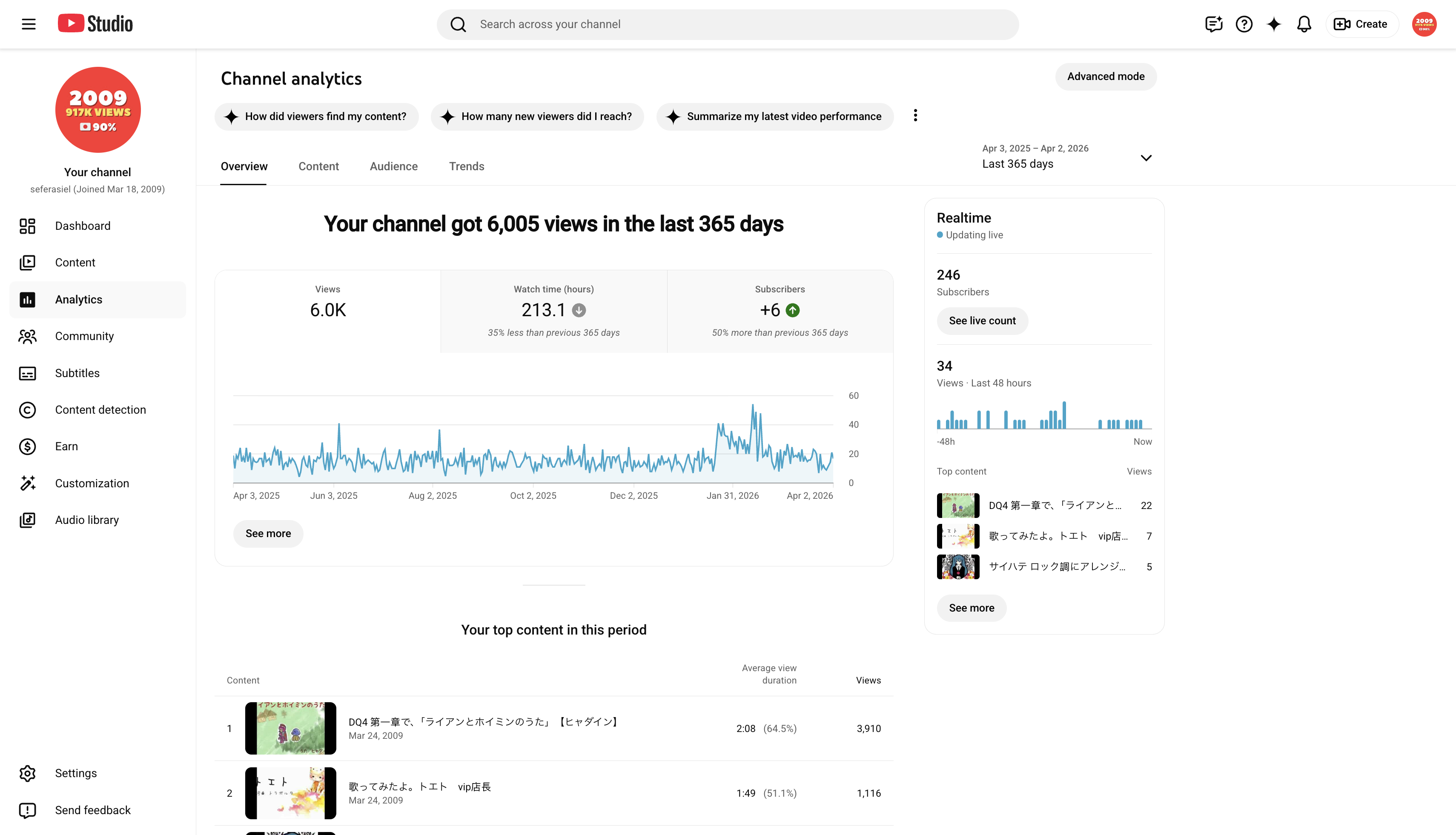Click the three-dot more options next to suggestions
This screenshot has width=1456, height=835.
[x=916, y=116]
